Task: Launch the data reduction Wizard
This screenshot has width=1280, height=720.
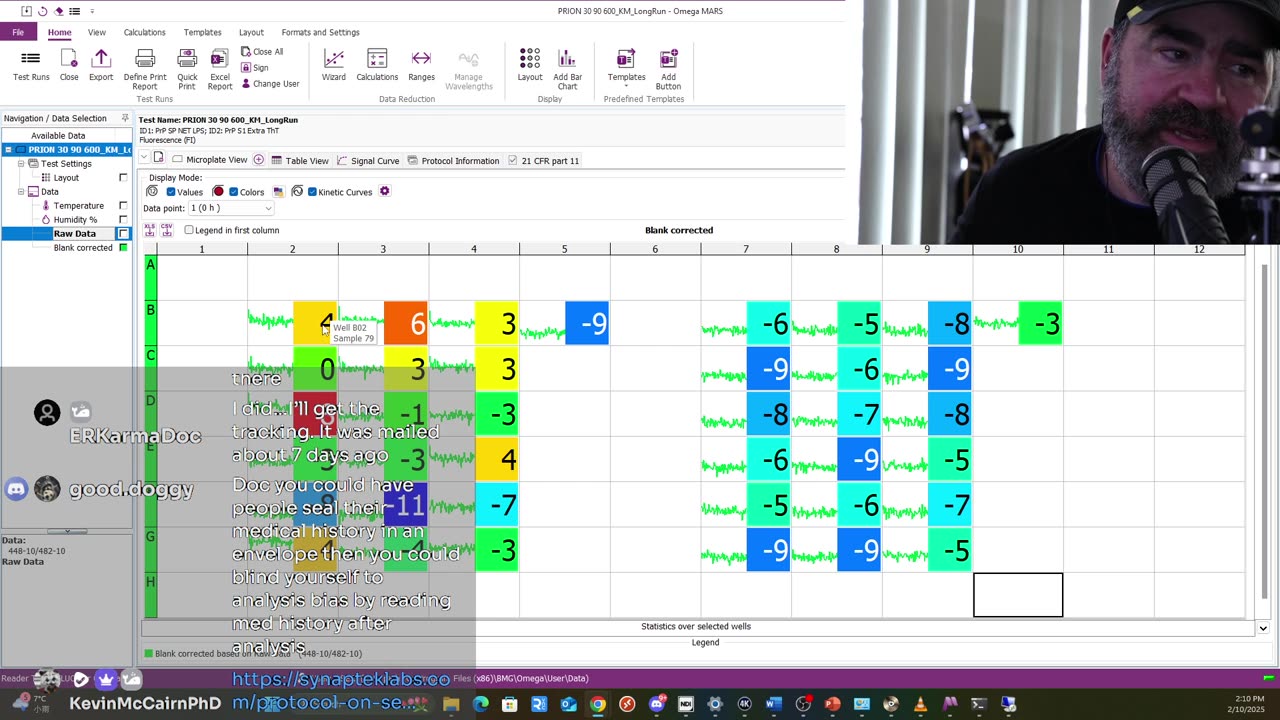Action: pyautogui.click(x=334, y=65)
